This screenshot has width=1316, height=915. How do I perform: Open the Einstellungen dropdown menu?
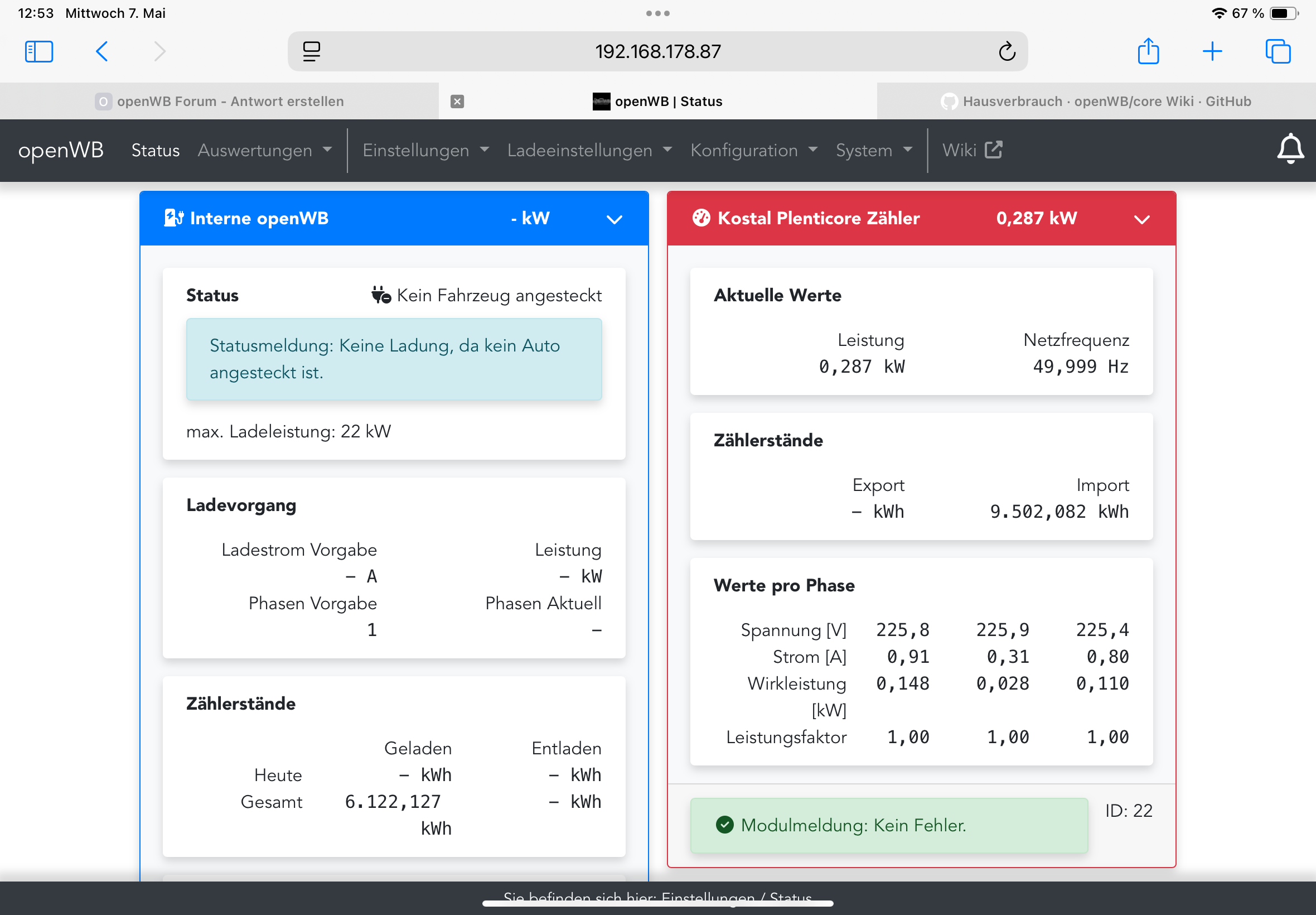click(x=425, y=150)
